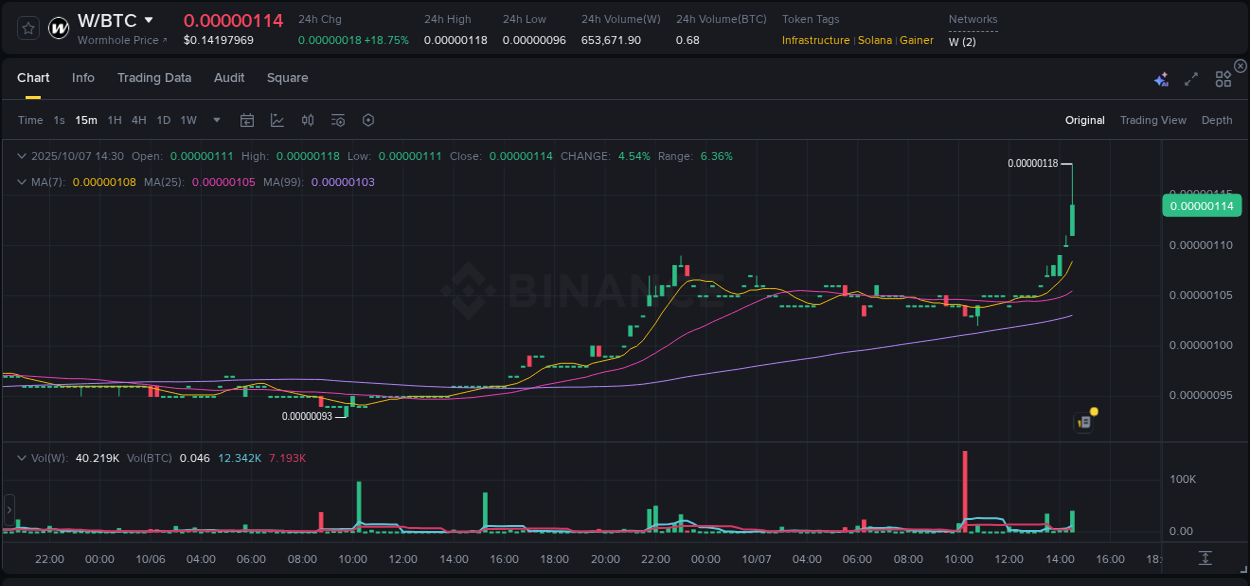Click the Depth view option
Screen dimensions: 1250x586
pos(1217,119)
